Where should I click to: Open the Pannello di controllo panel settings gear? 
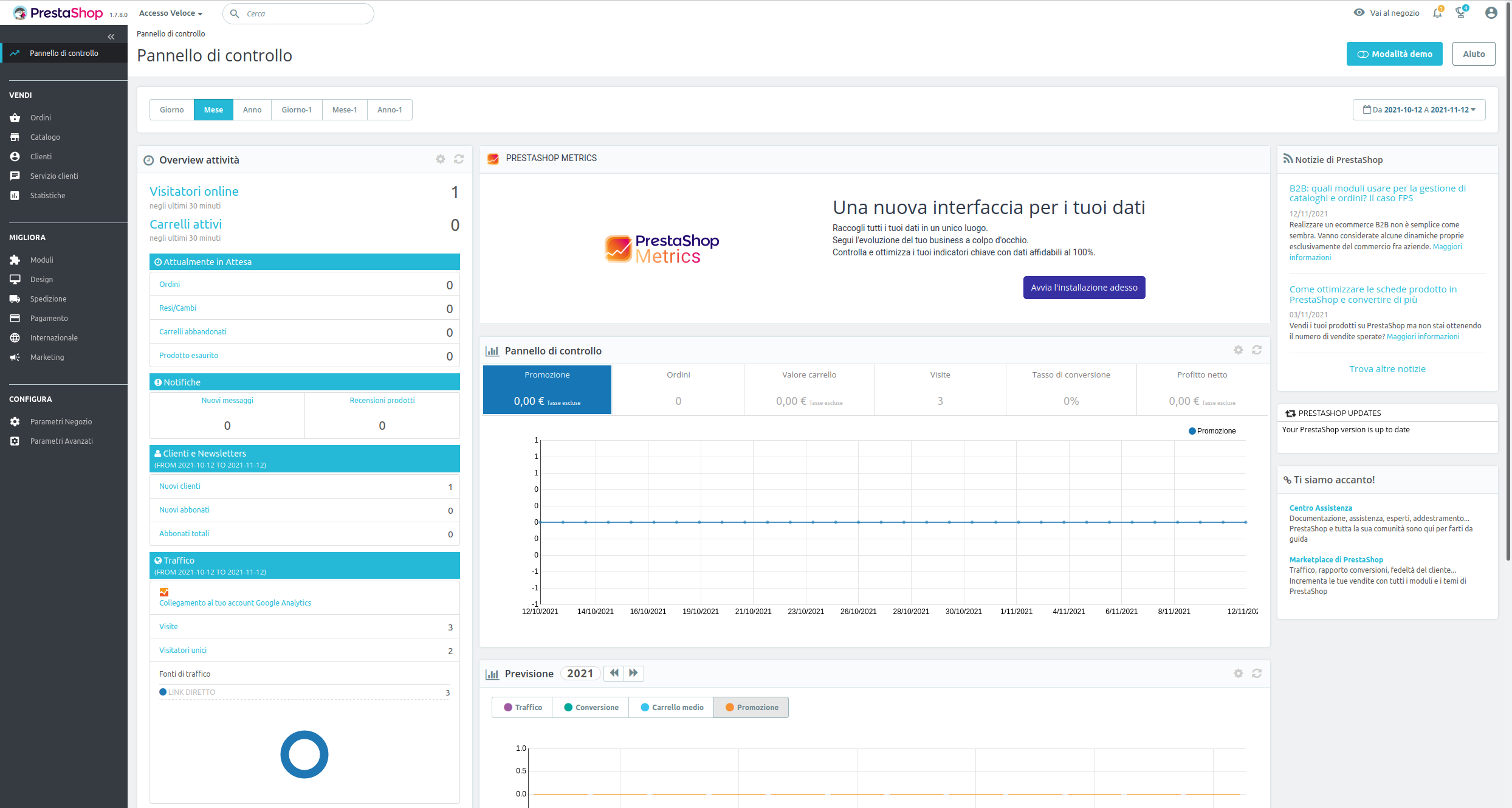[1238, 350]
